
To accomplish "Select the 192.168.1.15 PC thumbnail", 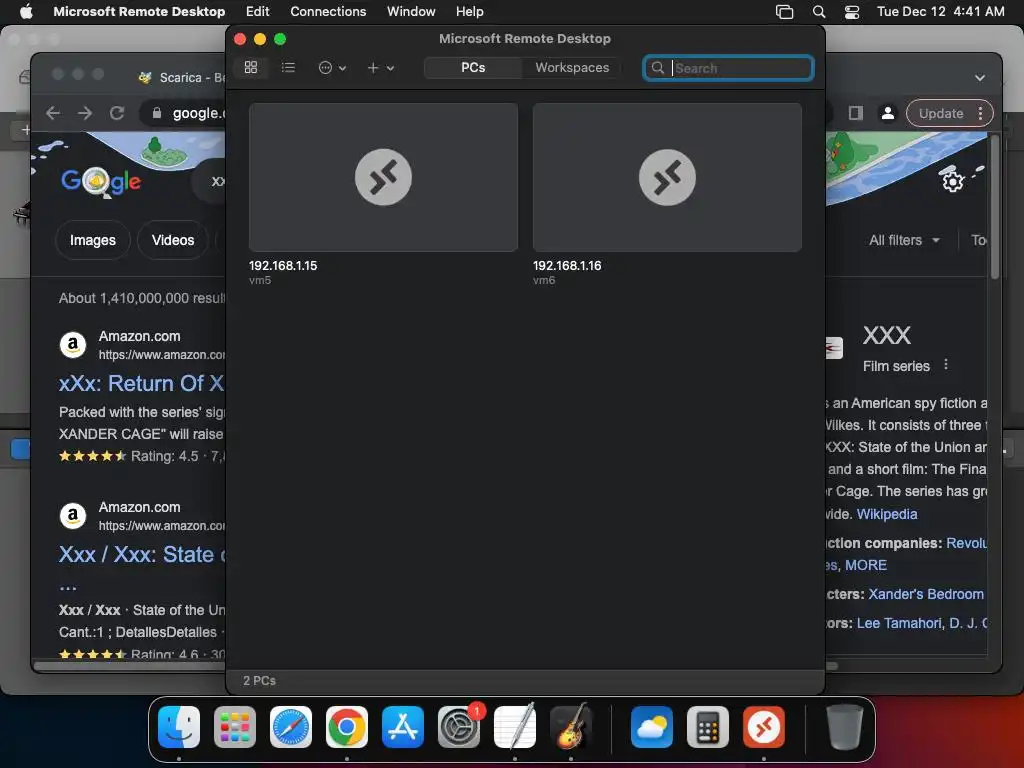I will tap(383, 177).
